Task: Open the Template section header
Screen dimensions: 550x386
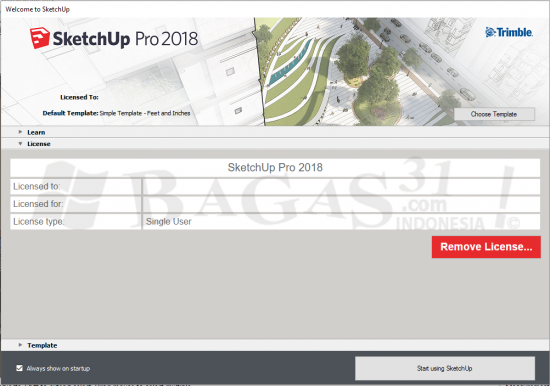Action: point(274,345)
